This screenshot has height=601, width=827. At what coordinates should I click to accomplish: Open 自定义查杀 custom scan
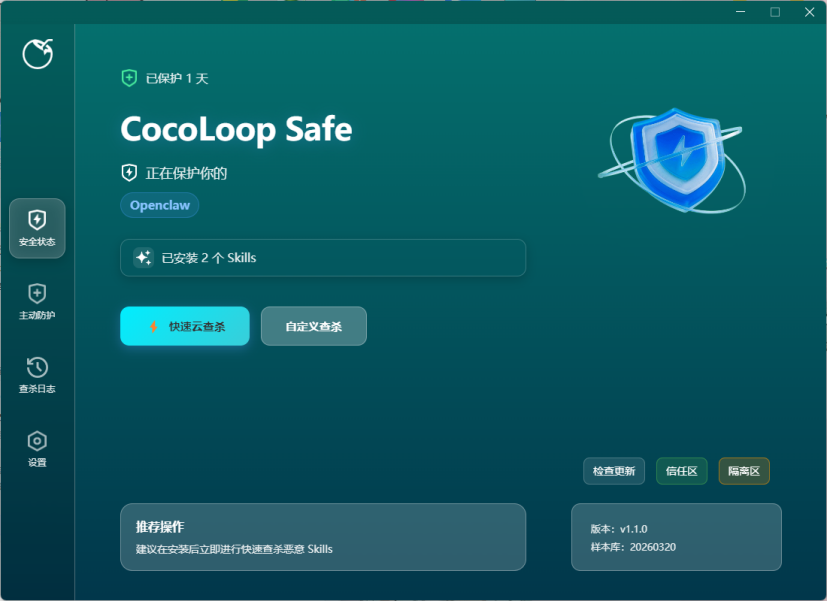(313, 326)
